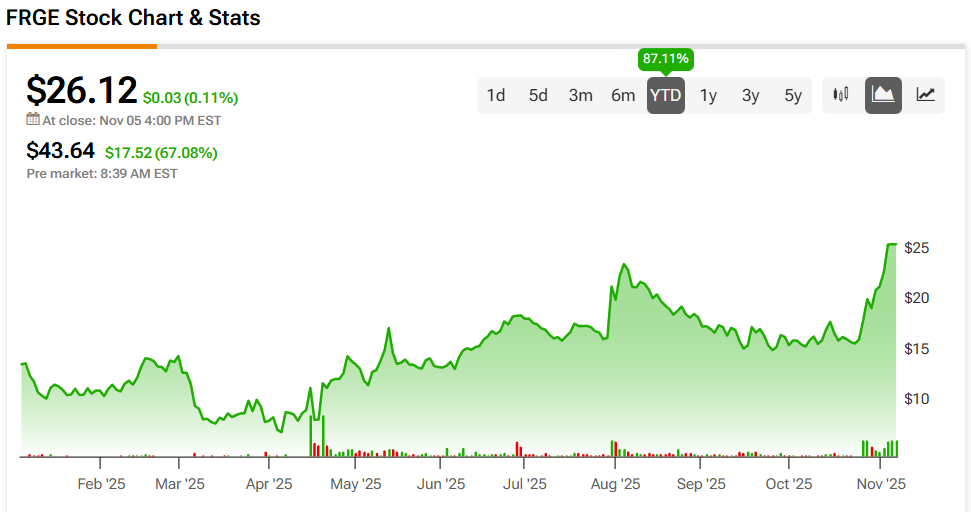The height and width of the screenshot is (512, 971).
Task: Click the Aug '25 x-axis label
Action: coord(615,484)
